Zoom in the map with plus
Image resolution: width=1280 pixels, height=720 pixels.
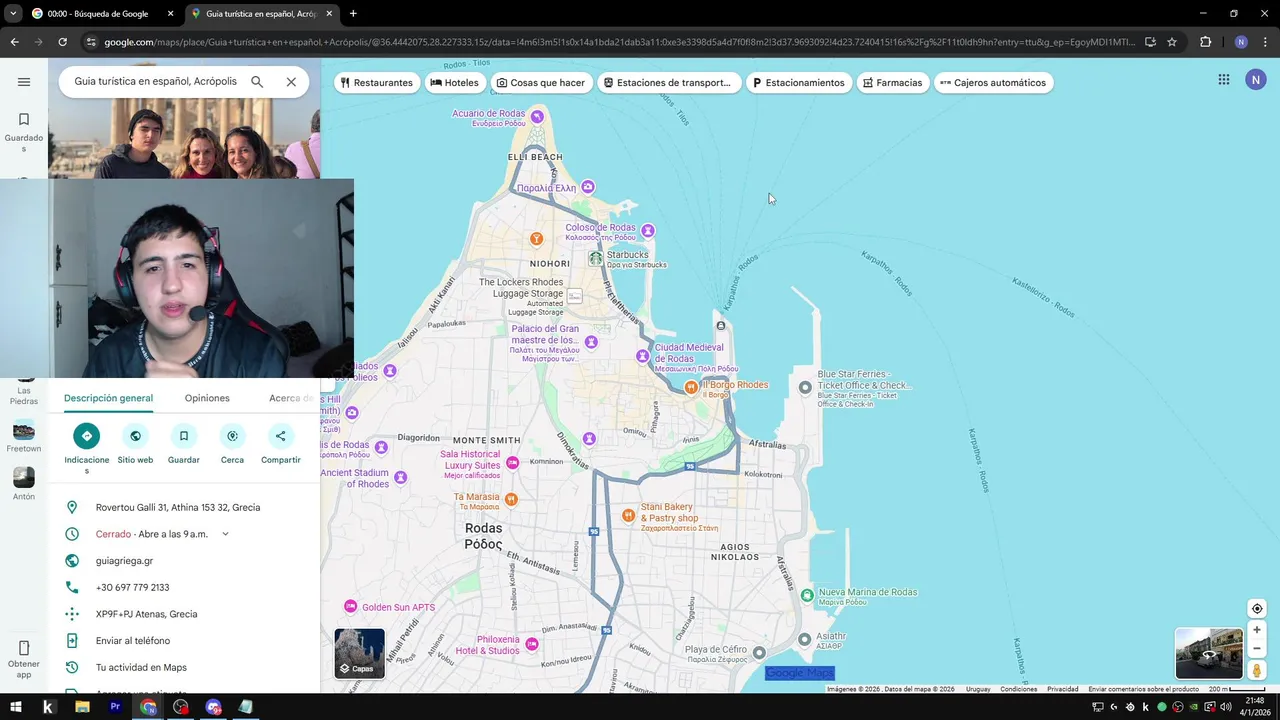pyautogui.click(x=1257, y=630)
